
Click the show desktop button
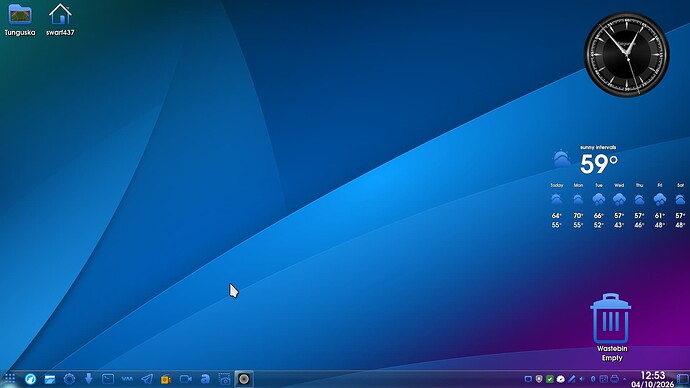tap(683, 379)
